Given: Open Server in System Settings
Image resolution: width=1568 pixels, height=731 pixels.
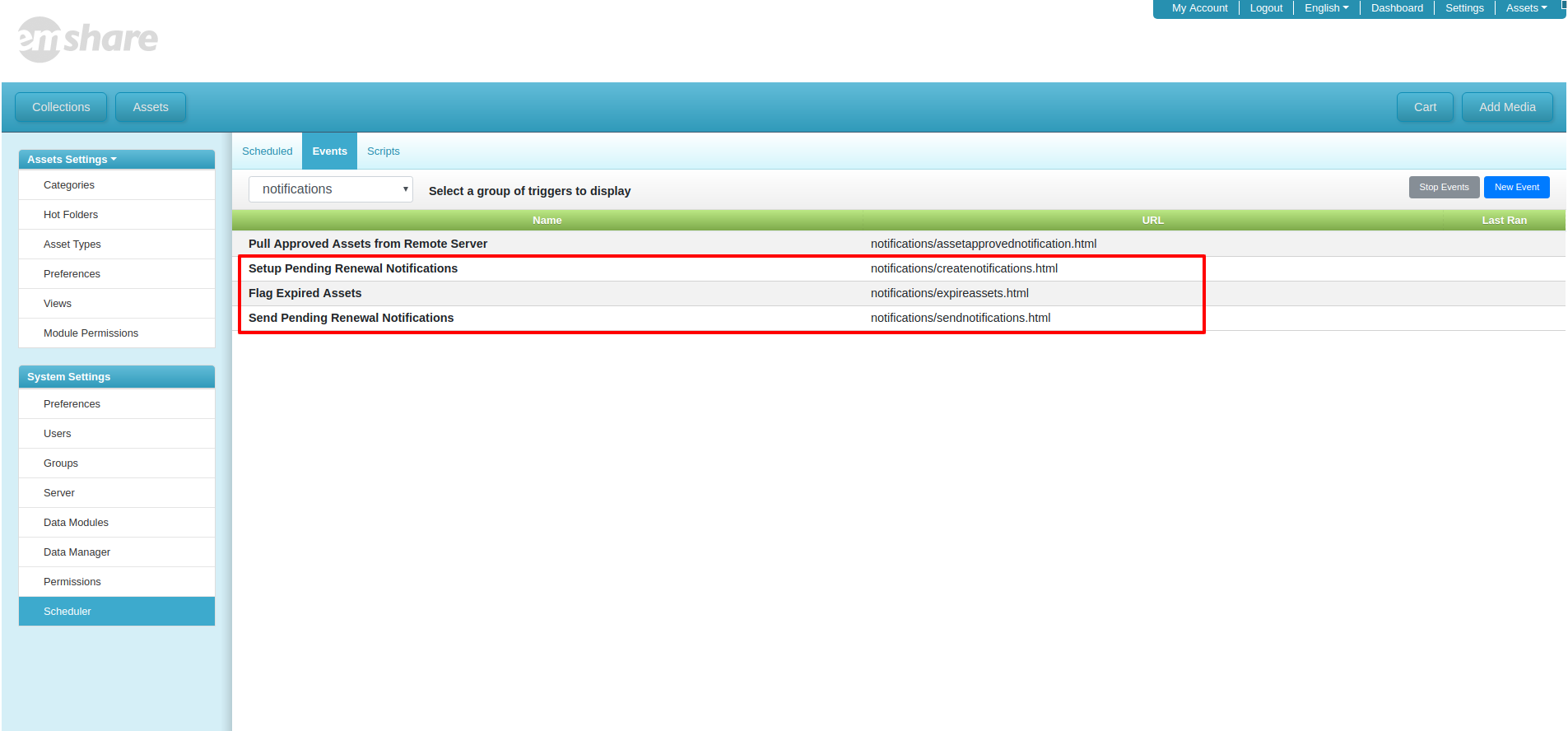Looking at the screenshot, I should tap(117, 493).
